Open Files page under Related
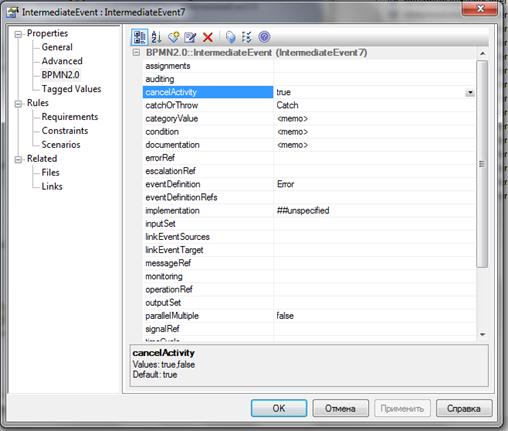The width and height of the screenshot is (508, 431). point(50,172)
